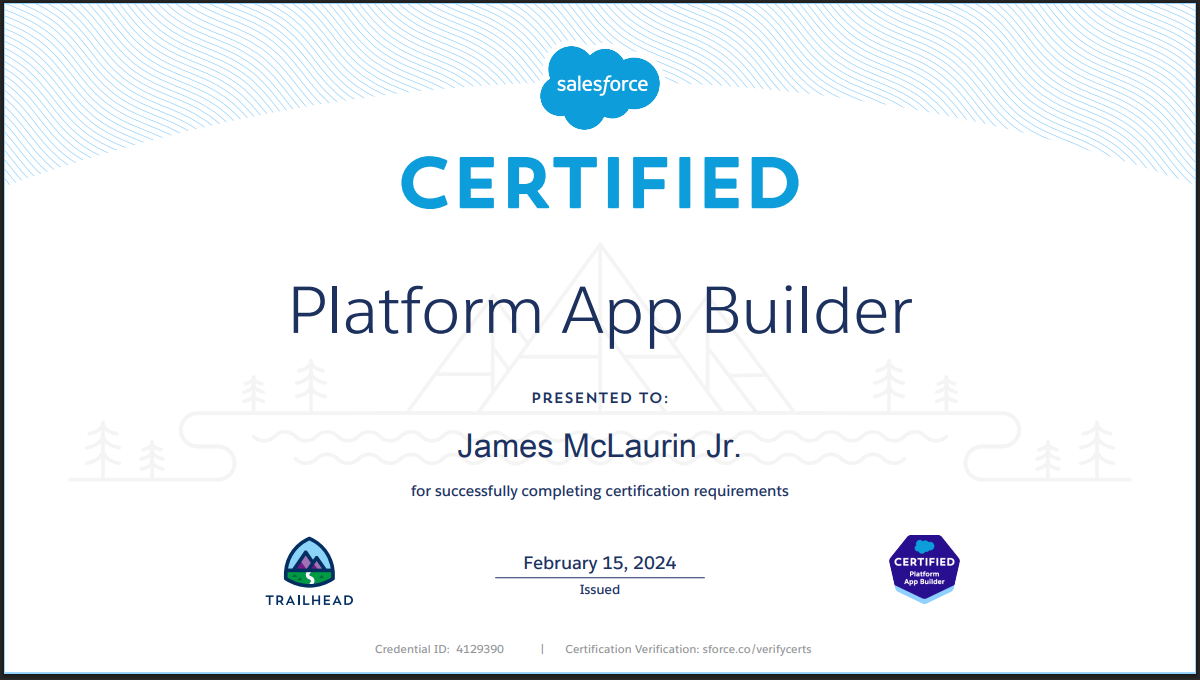1200x680 pixels.
Task: Select the large CERTIFIED heading
Action: pos(600,182)
